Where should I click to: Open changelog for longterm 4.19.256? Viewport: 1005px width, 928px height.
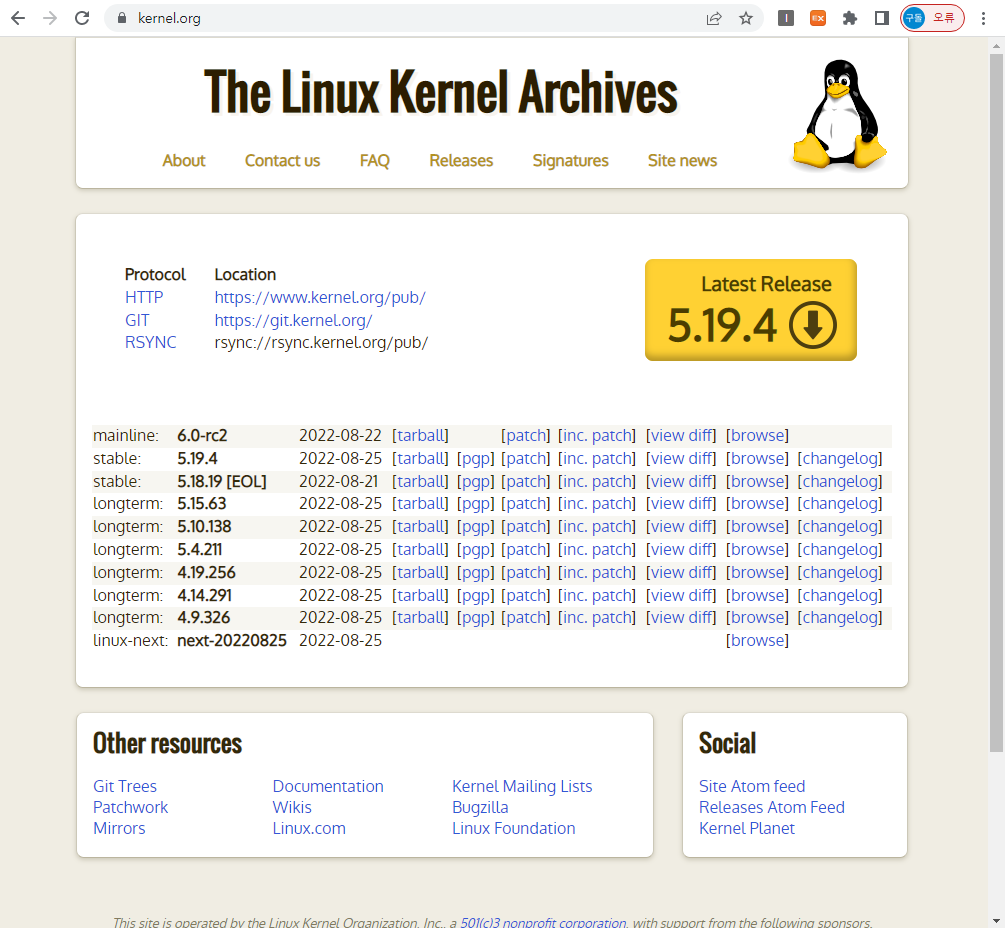(840, 572)
